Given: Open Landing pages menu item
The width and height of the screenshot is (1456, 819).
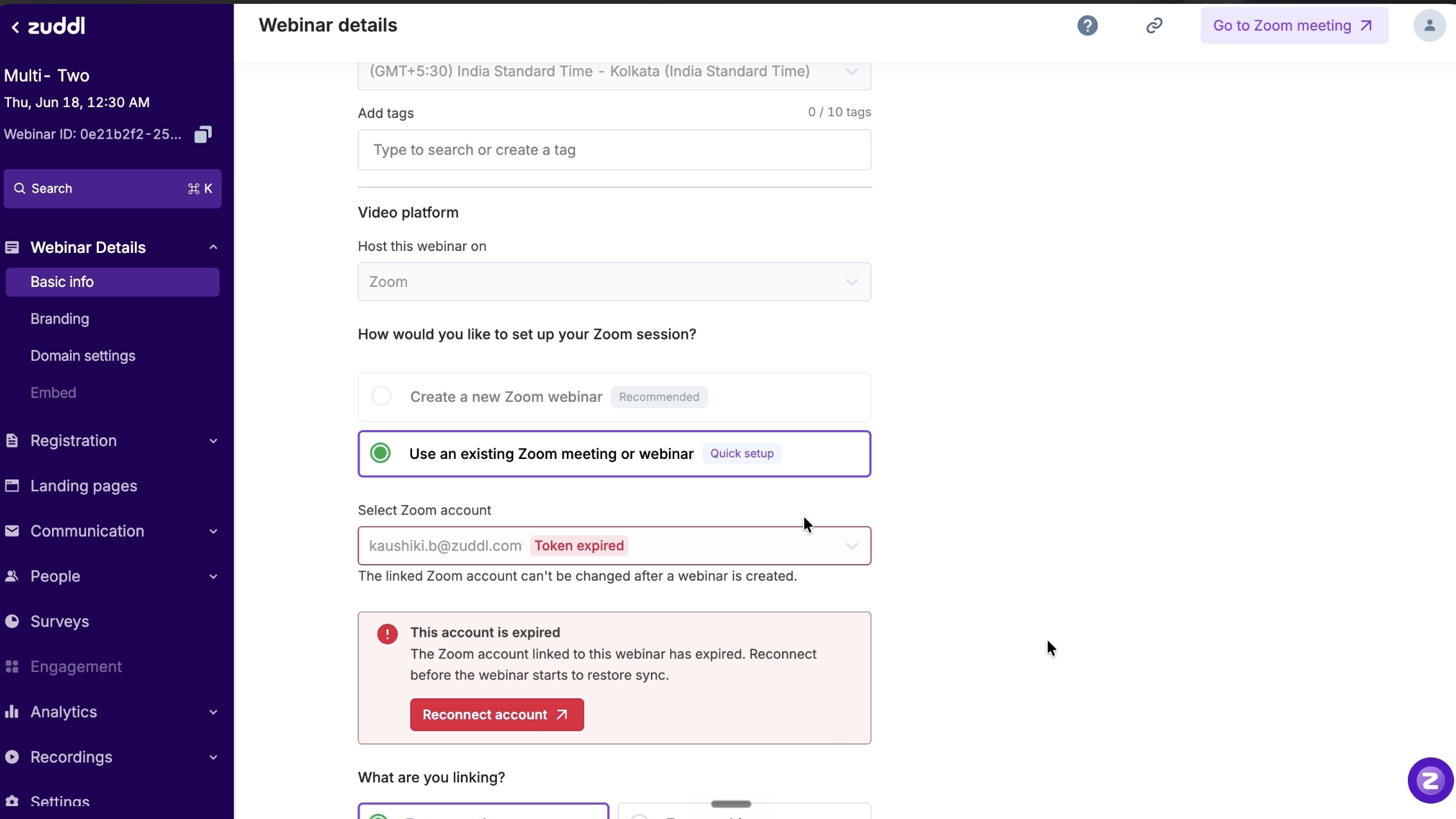Looking at the screenshot, I should [x=83, y=486].
